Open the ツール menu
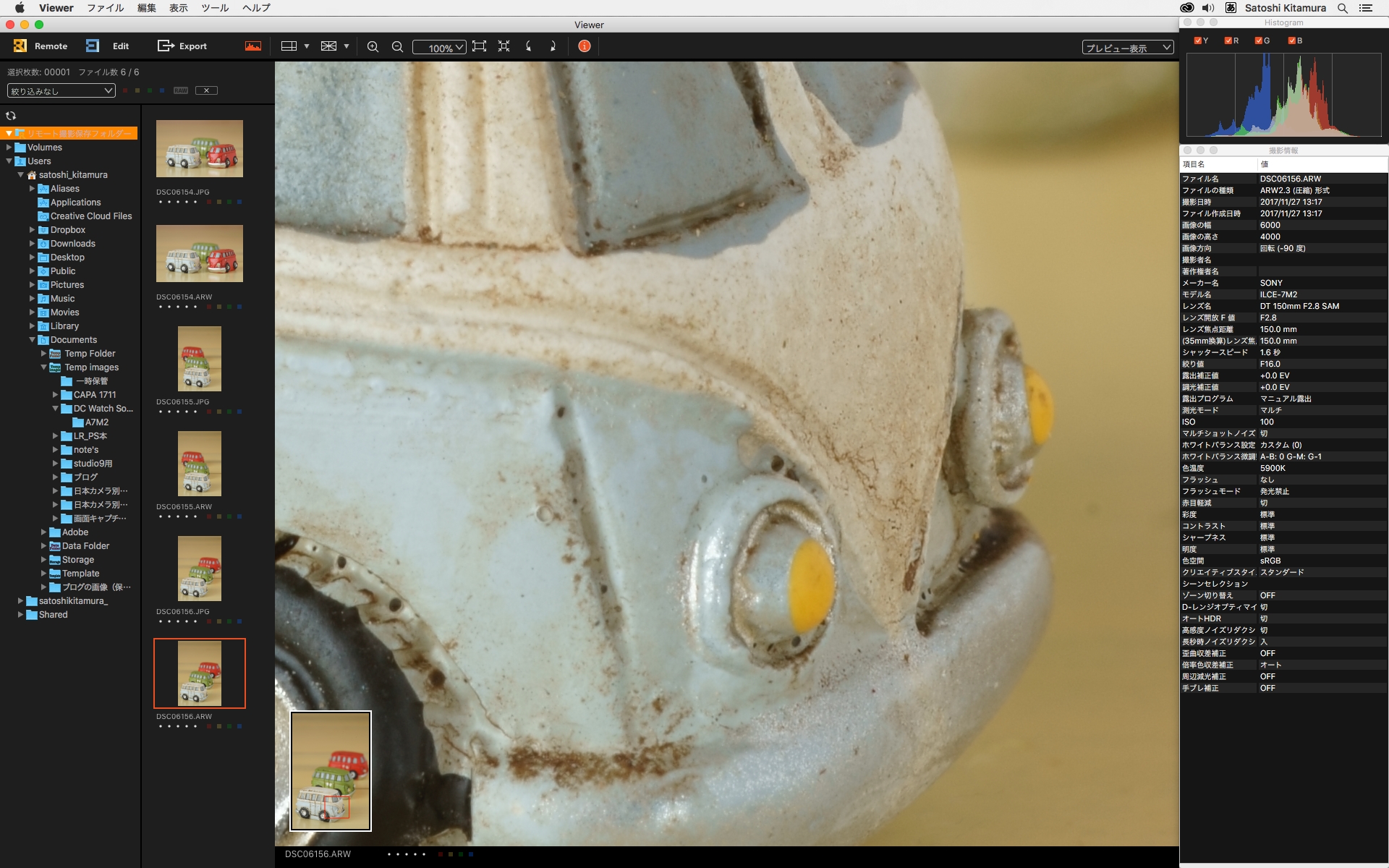The image size is (1389, 868). point(215,8)
